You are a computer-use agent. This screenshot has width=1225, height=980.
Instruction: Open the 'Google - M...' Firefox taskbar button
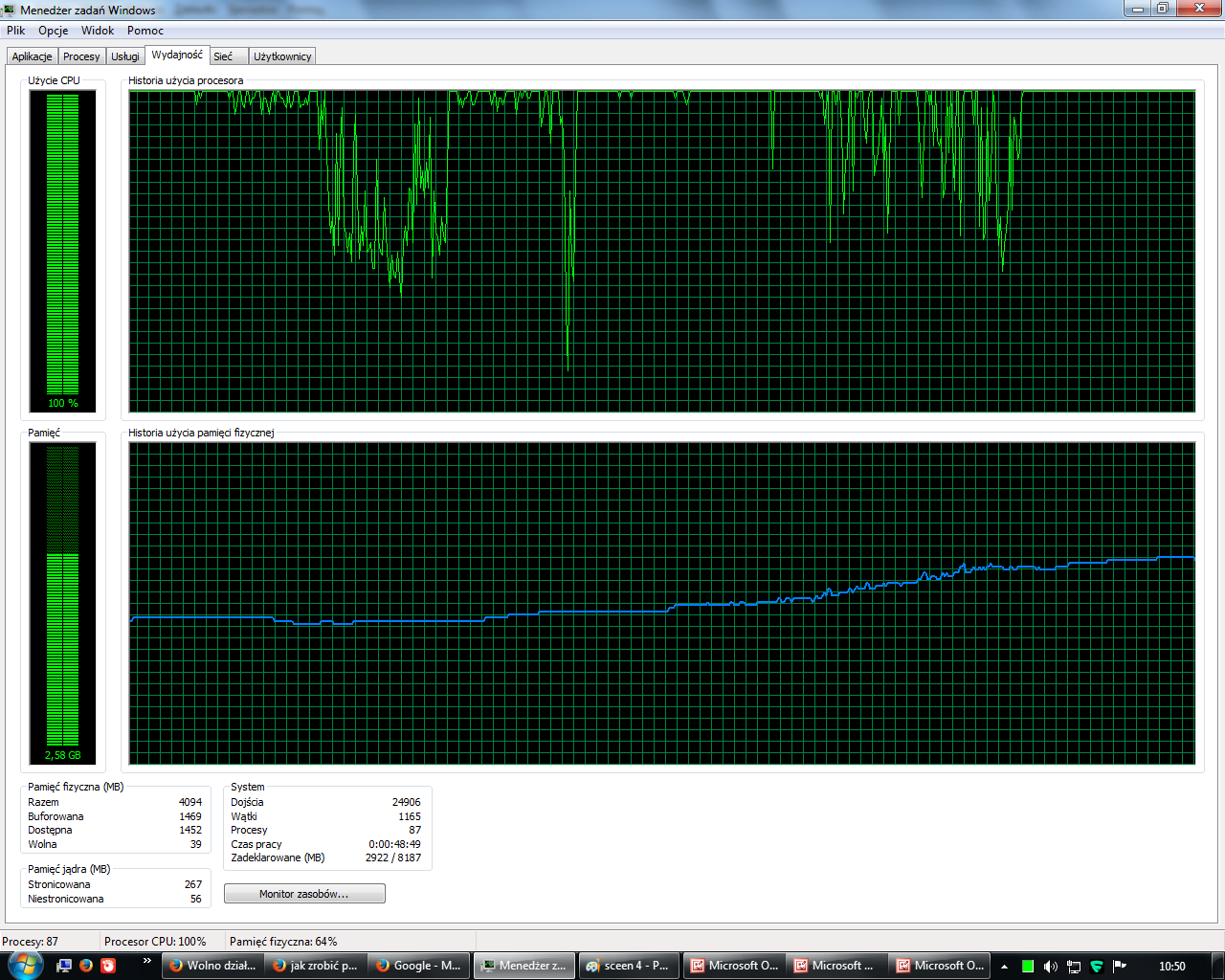pyautogui.click(x=419, y=966)
